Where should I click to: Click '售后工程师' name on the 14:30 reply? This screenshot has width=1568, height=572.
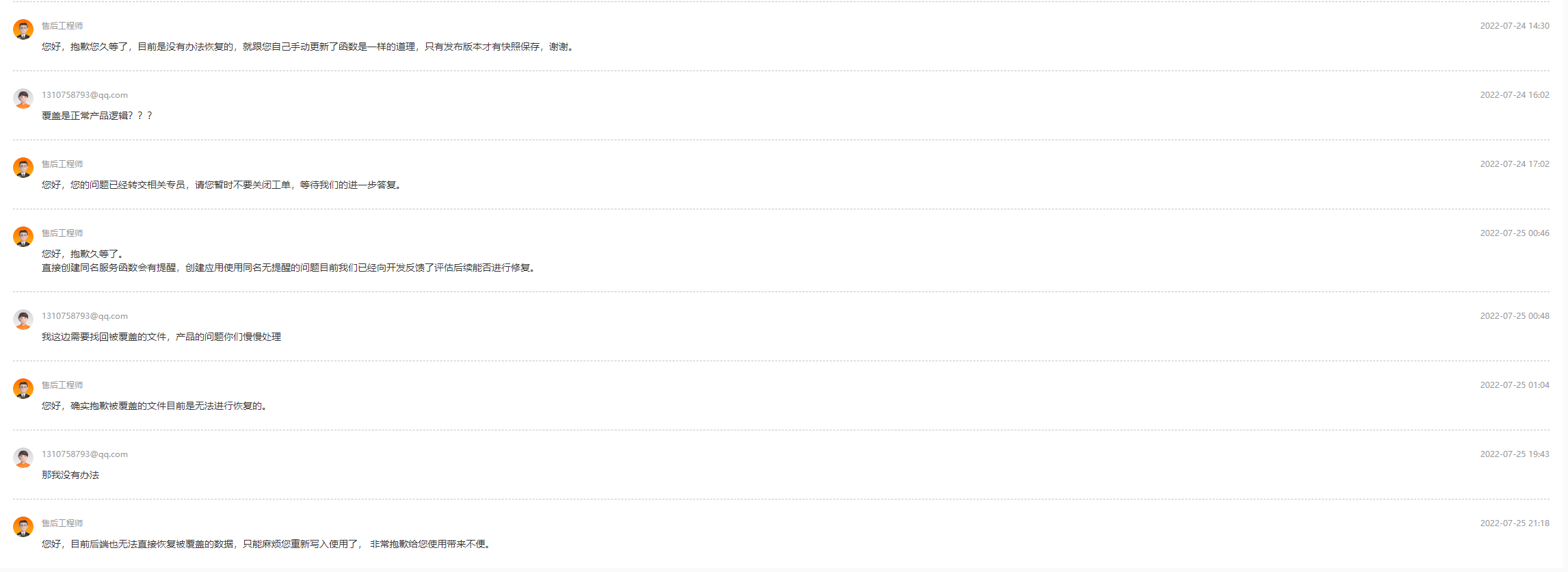click(x=62, y=26)
